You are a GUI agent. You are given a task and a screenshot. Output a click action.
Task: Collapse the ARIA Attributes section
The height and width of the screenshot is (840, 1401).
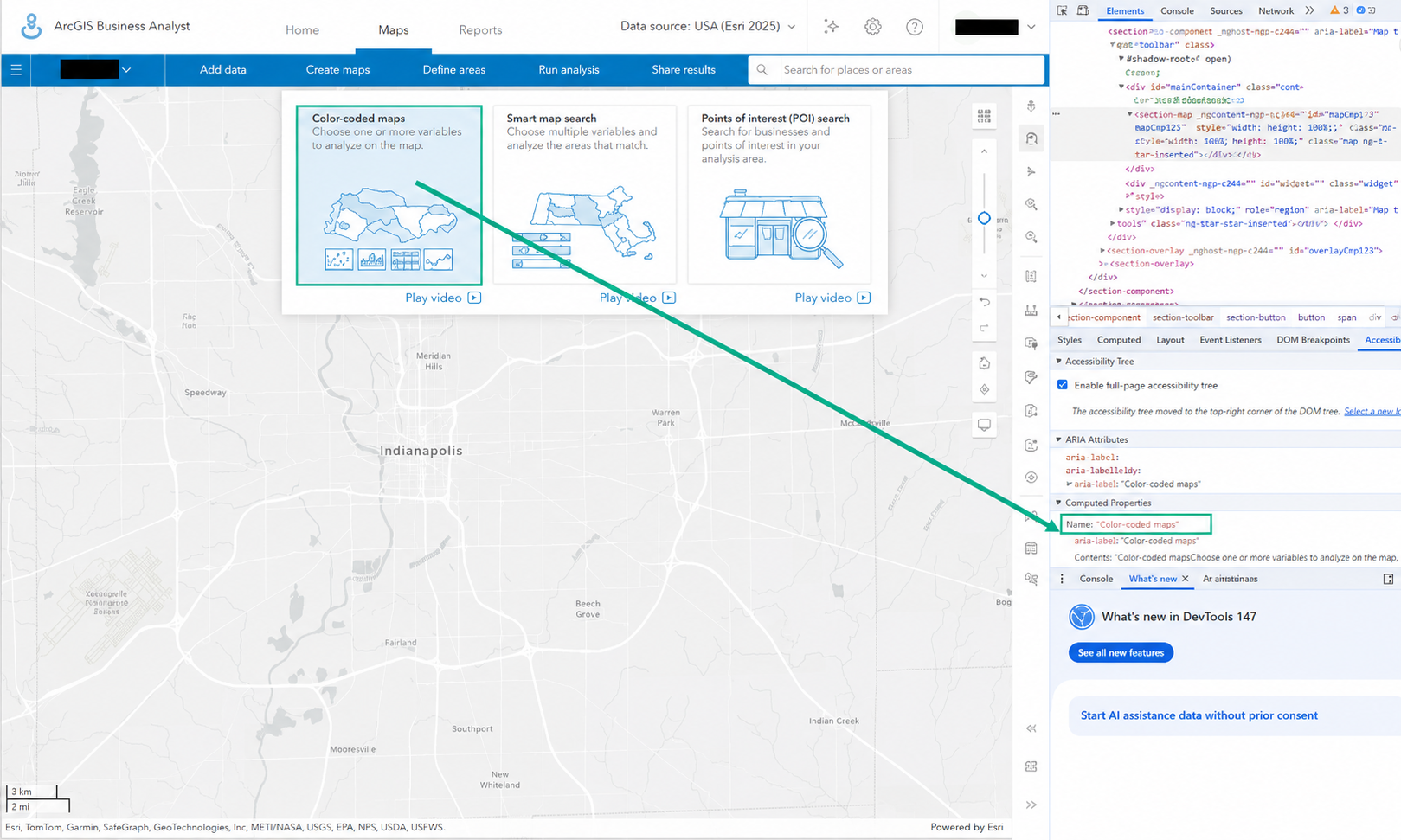1059,439
